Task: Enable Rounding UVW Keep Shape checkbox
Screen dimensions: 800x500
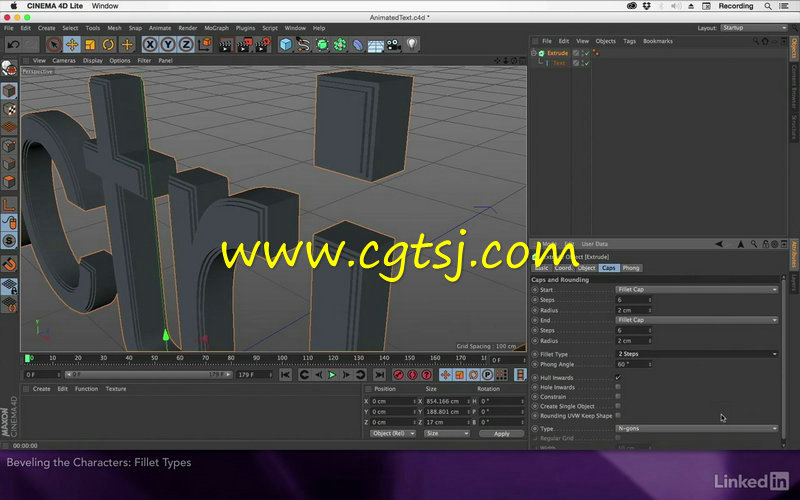Action: tap(618, 416)
